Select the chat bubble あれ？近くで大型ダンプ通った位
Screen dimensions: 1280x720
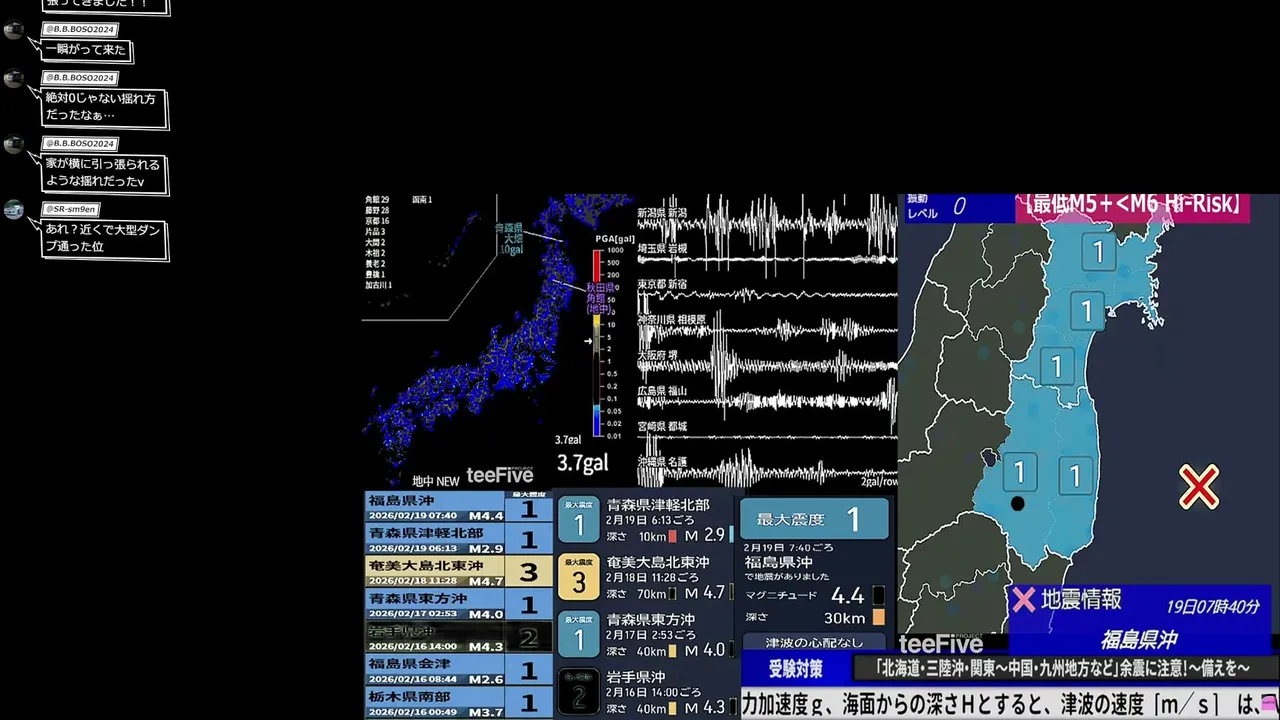click(x=103, y=238)
